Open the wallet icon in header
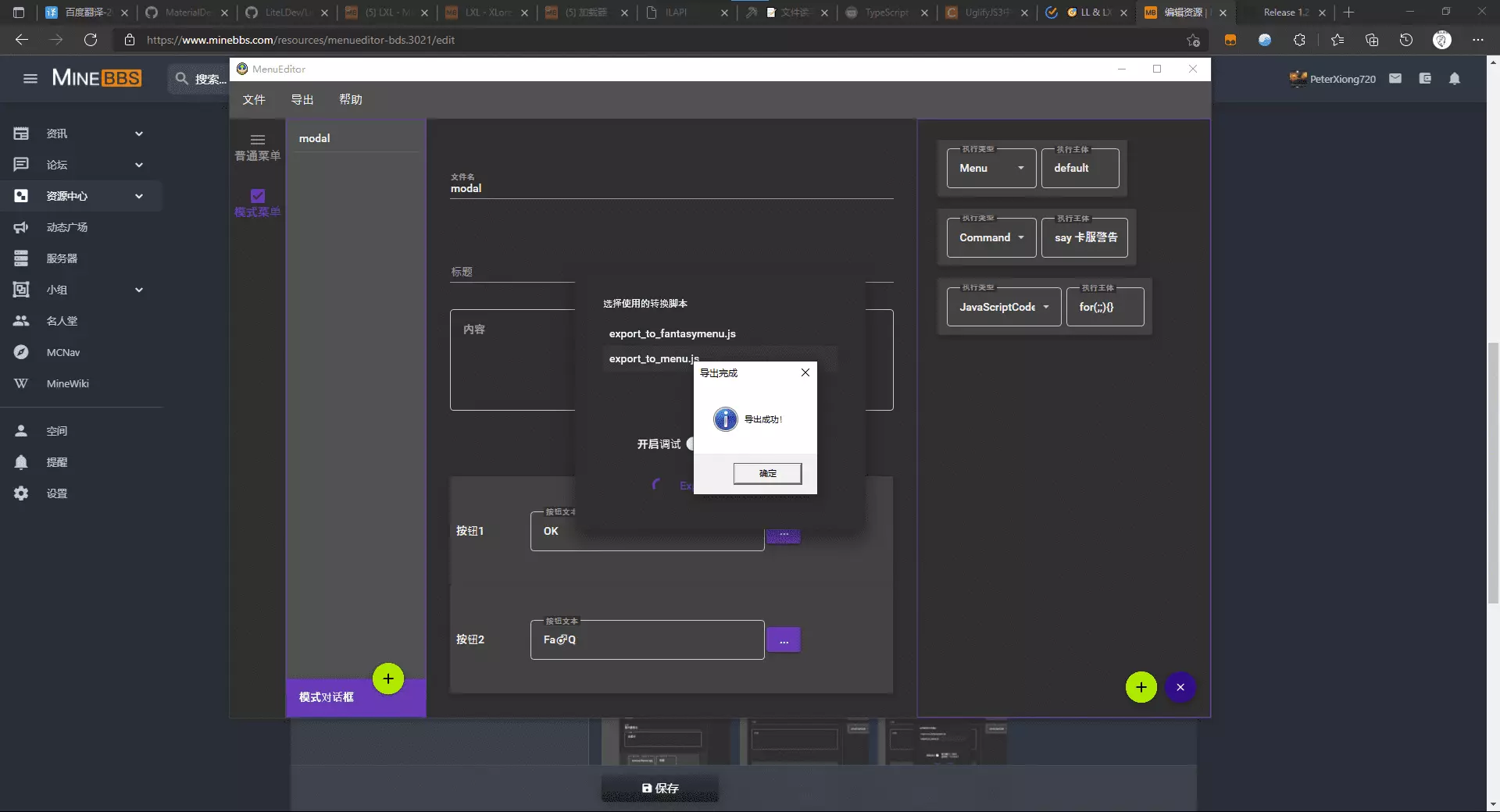The image size is (1500, 812). [1425, 78]
